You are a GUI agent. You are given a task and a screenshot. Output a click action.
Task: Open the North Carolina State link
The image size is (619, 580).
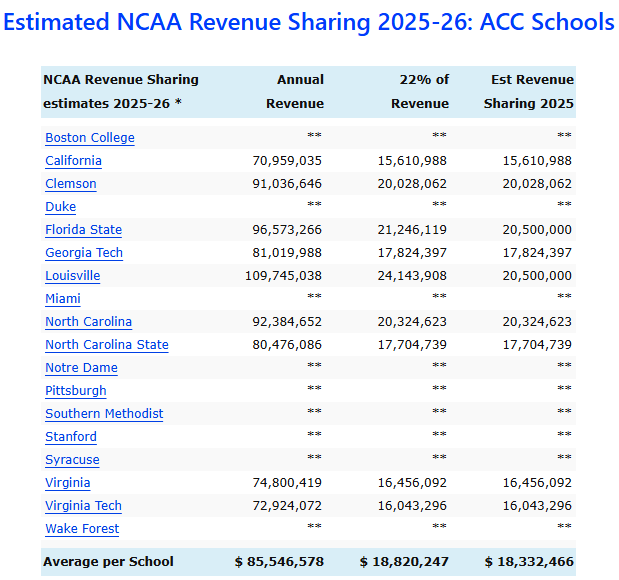[107, 345]
